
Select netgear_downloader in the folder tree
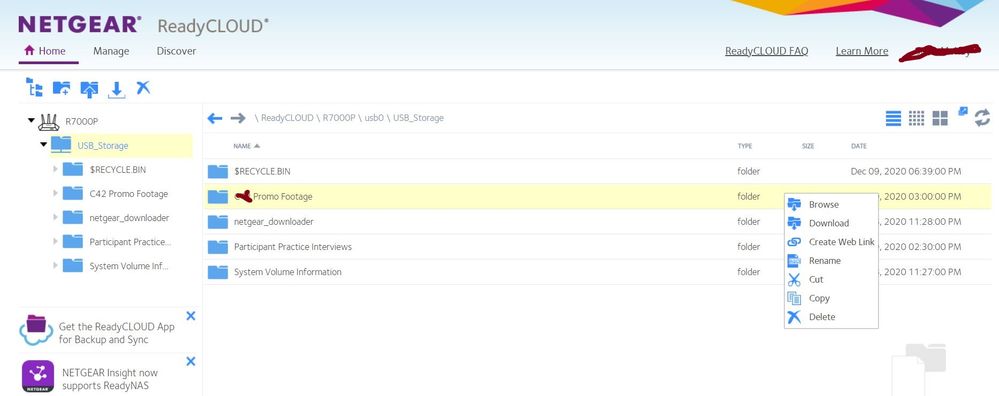(x=129, y=218)
